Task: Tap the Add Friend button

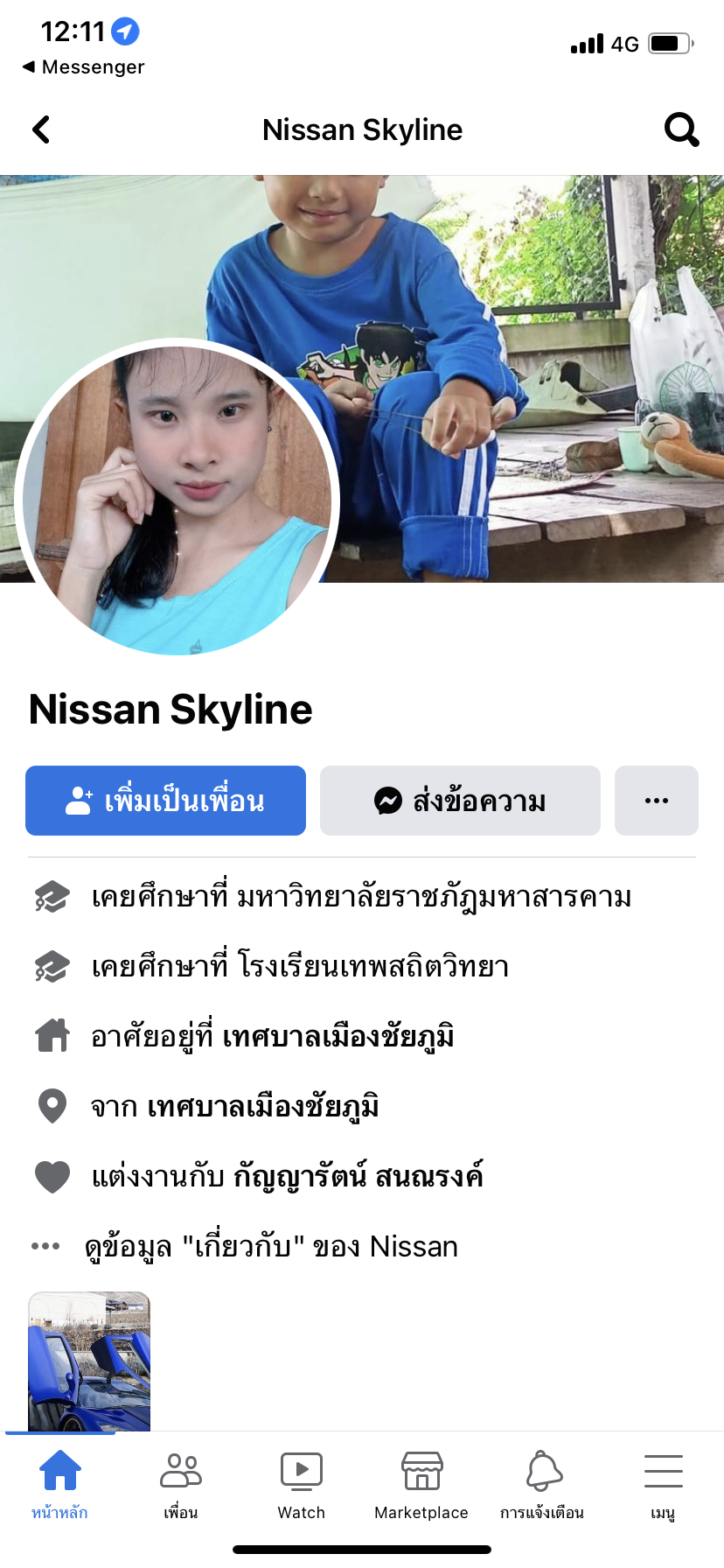Action: tap(165, 801)
